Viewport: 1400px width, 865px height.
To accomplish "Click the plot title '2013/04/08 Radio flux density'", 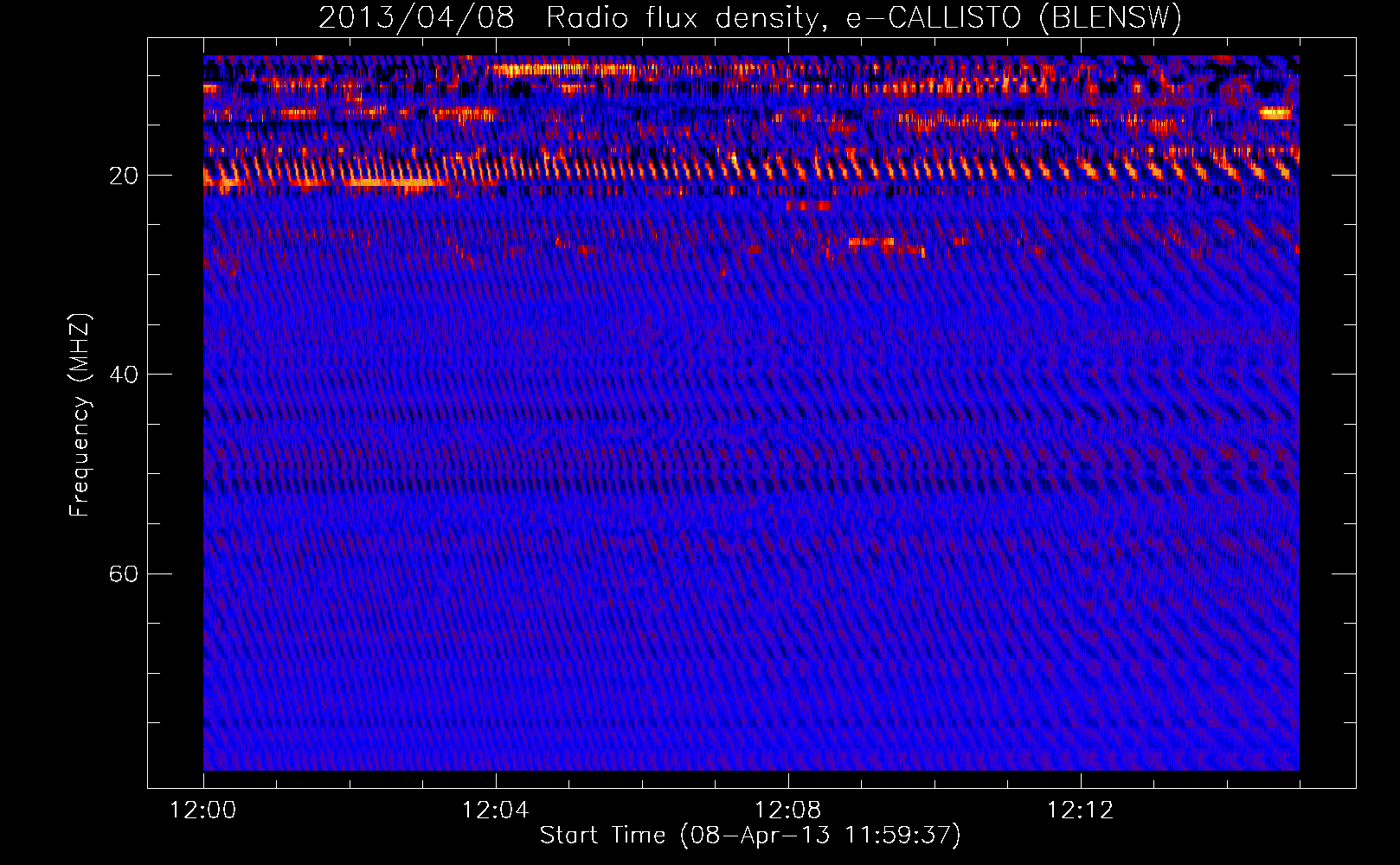I will (750, 17).
